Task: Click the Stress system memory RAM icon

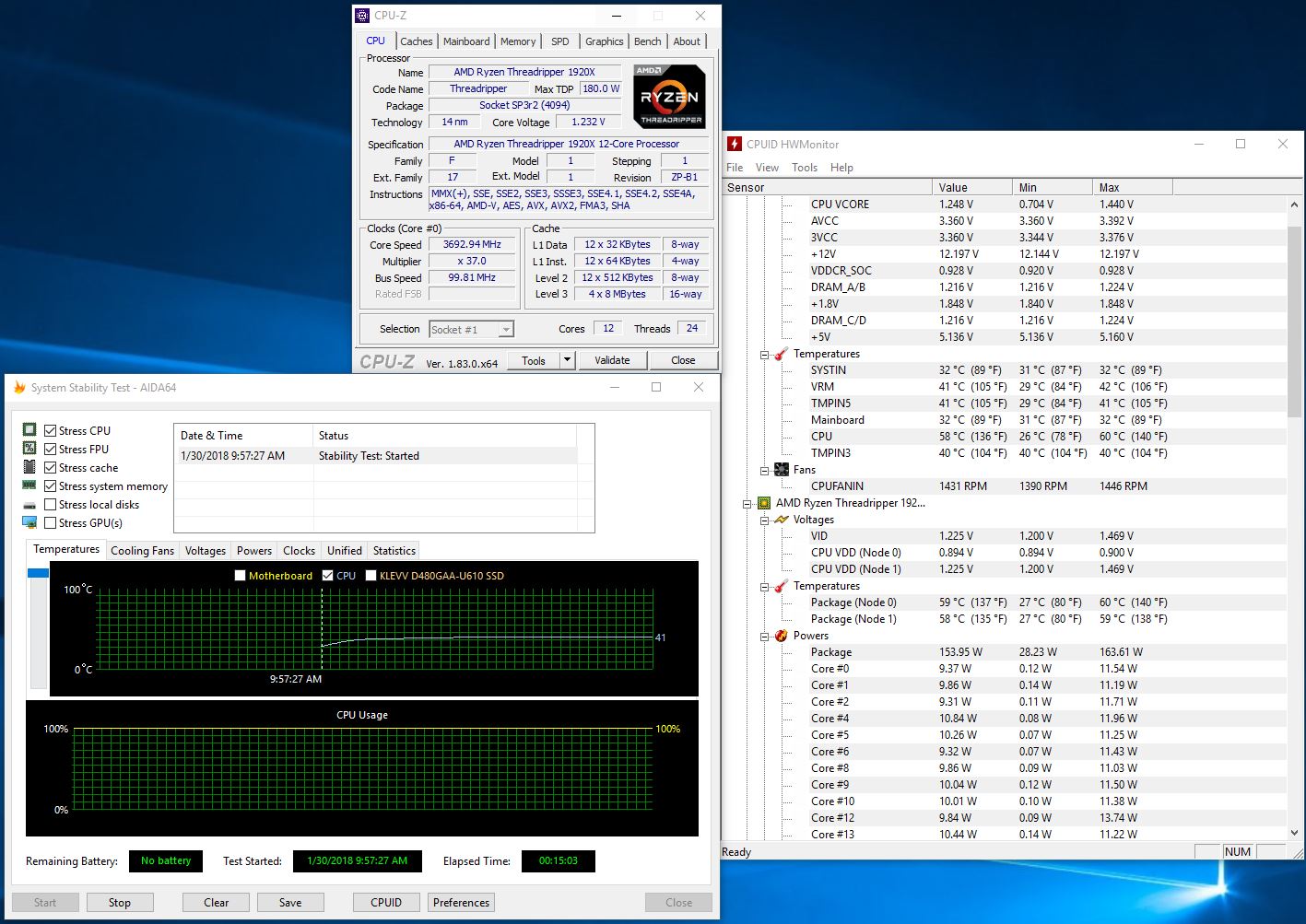Action: pyautogui.click(x=29, y=485)
